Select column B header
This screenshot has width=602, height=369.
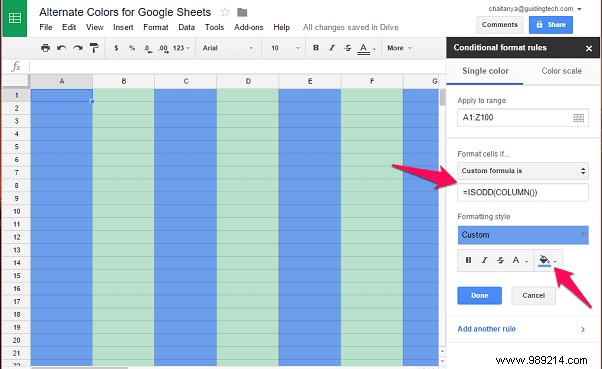pyautogui.click(x=124, y=81)
